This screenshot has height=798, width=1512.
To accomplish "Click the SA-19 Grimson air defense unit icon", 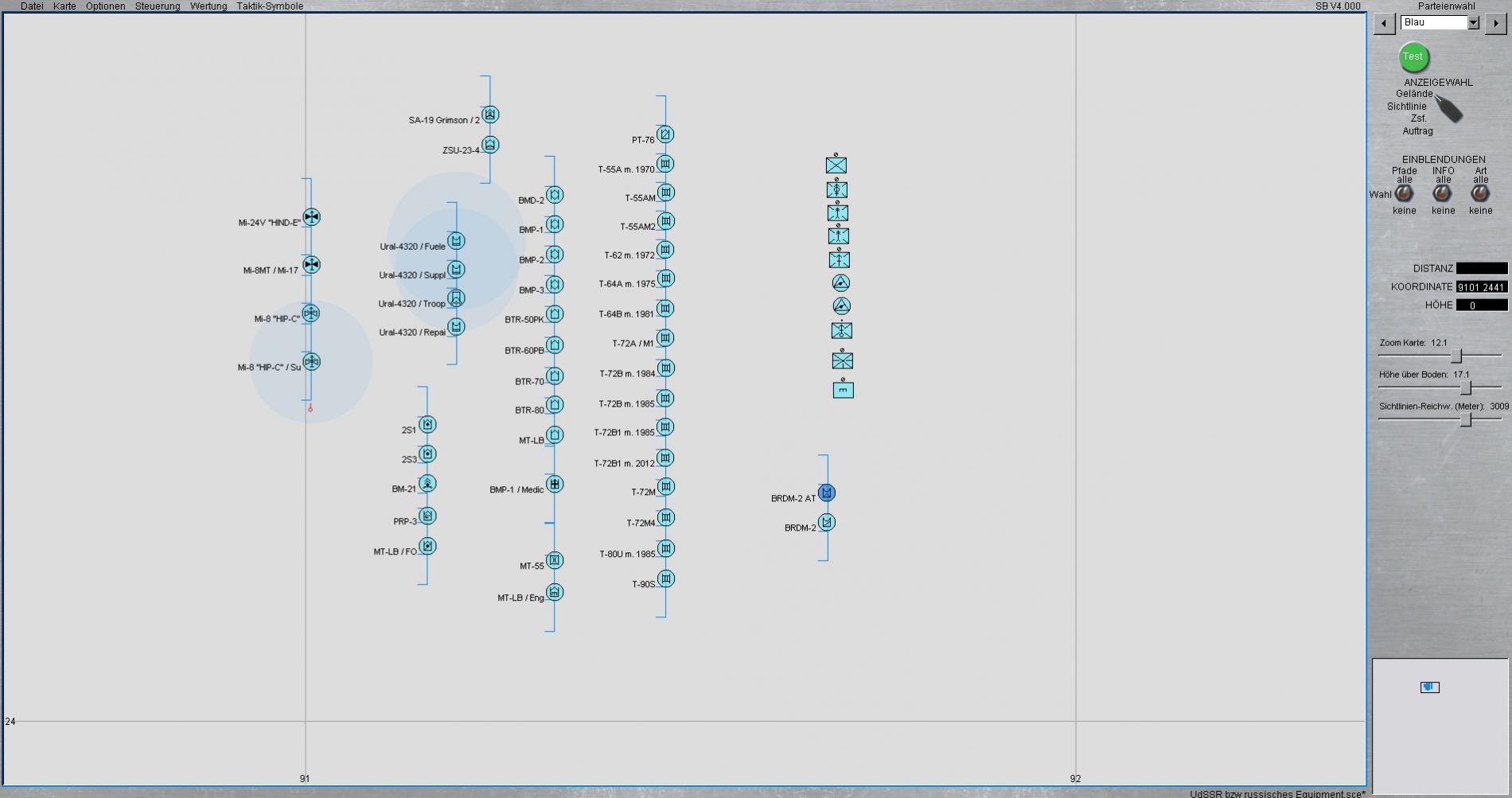I will 490,115.
